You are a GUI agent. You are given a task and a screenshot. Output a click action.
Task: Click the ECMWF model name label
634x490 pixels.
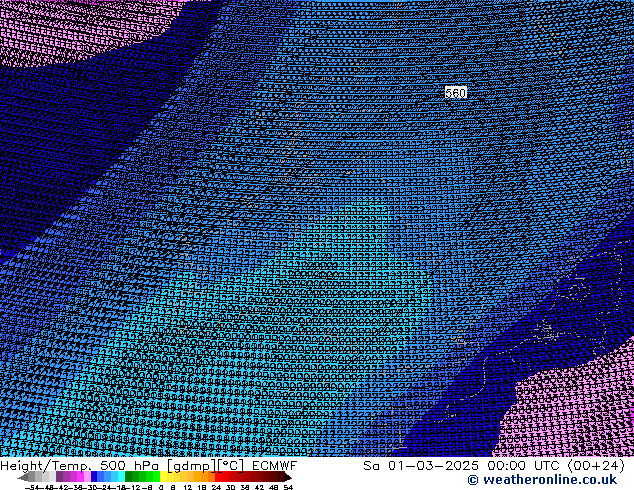pos(275,466)
